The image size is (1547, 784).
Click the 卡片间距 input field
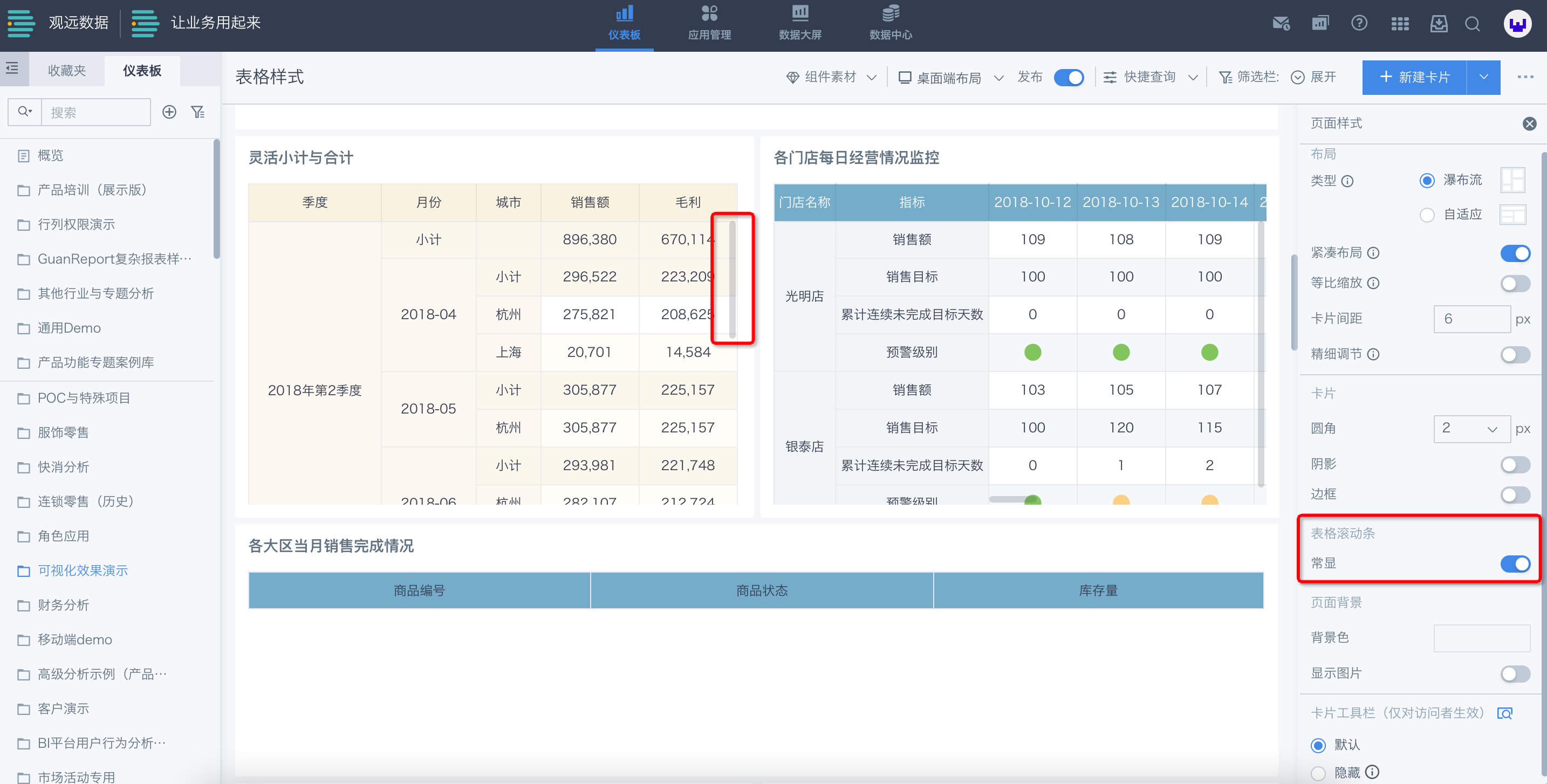[1471, 319]
